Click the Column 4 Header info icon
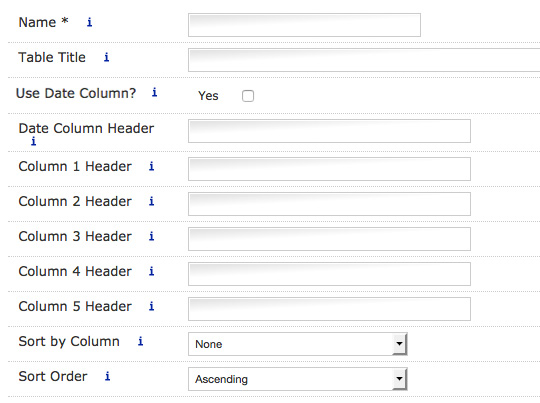540x403 pixels. pos(152,271)
